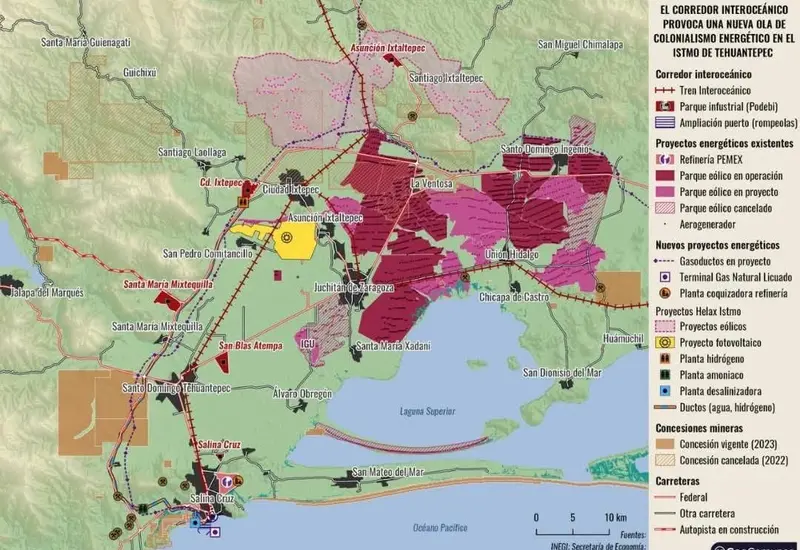Click the San Miguel Chimalapa label

pyautogui.click(x=581, y=45)
